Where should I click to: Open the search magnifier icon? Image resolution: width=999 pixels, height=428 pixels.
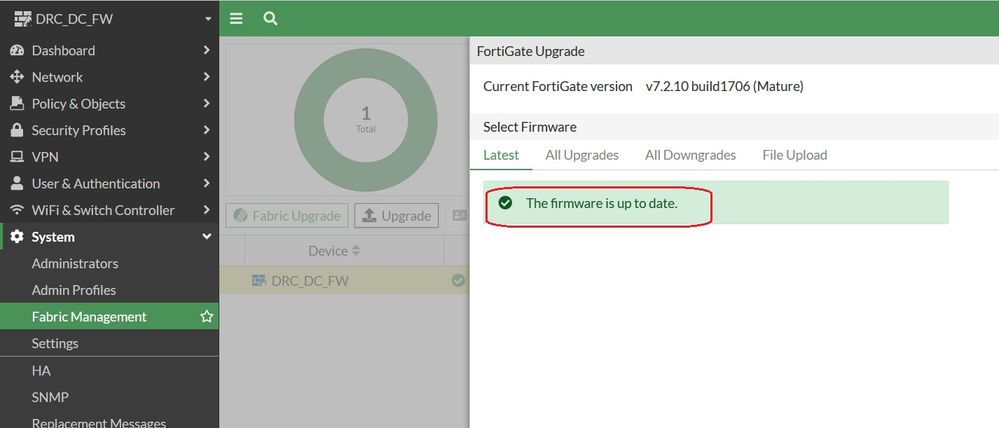click(x=270, y=18)
